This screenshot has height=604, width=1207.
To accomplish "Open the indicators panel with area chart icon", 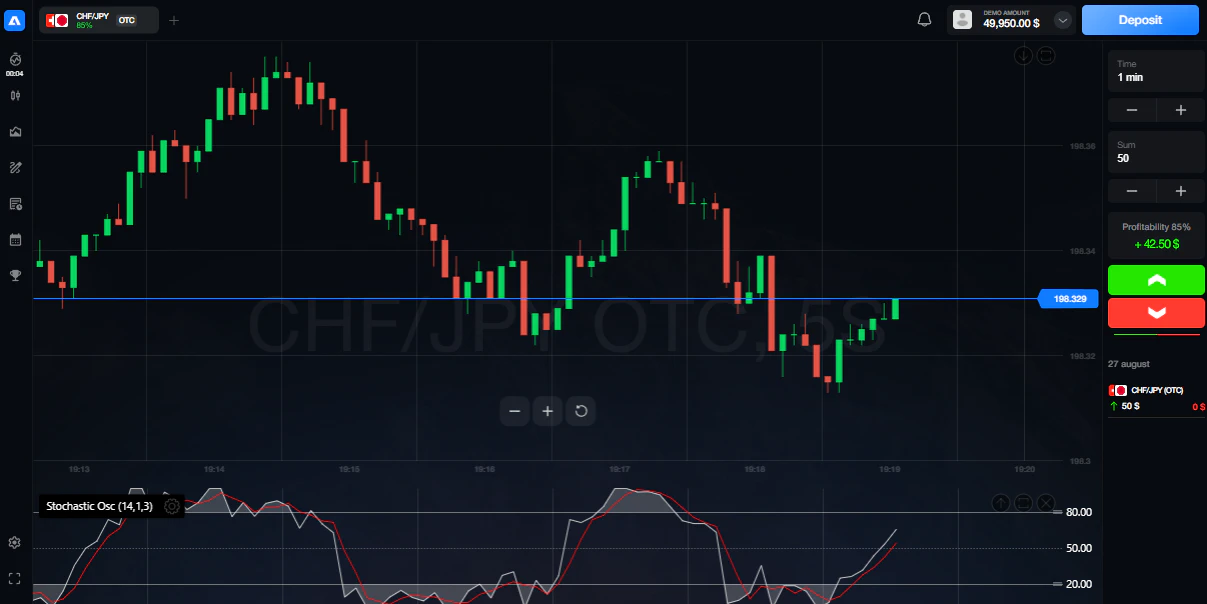I will point(15,131).
